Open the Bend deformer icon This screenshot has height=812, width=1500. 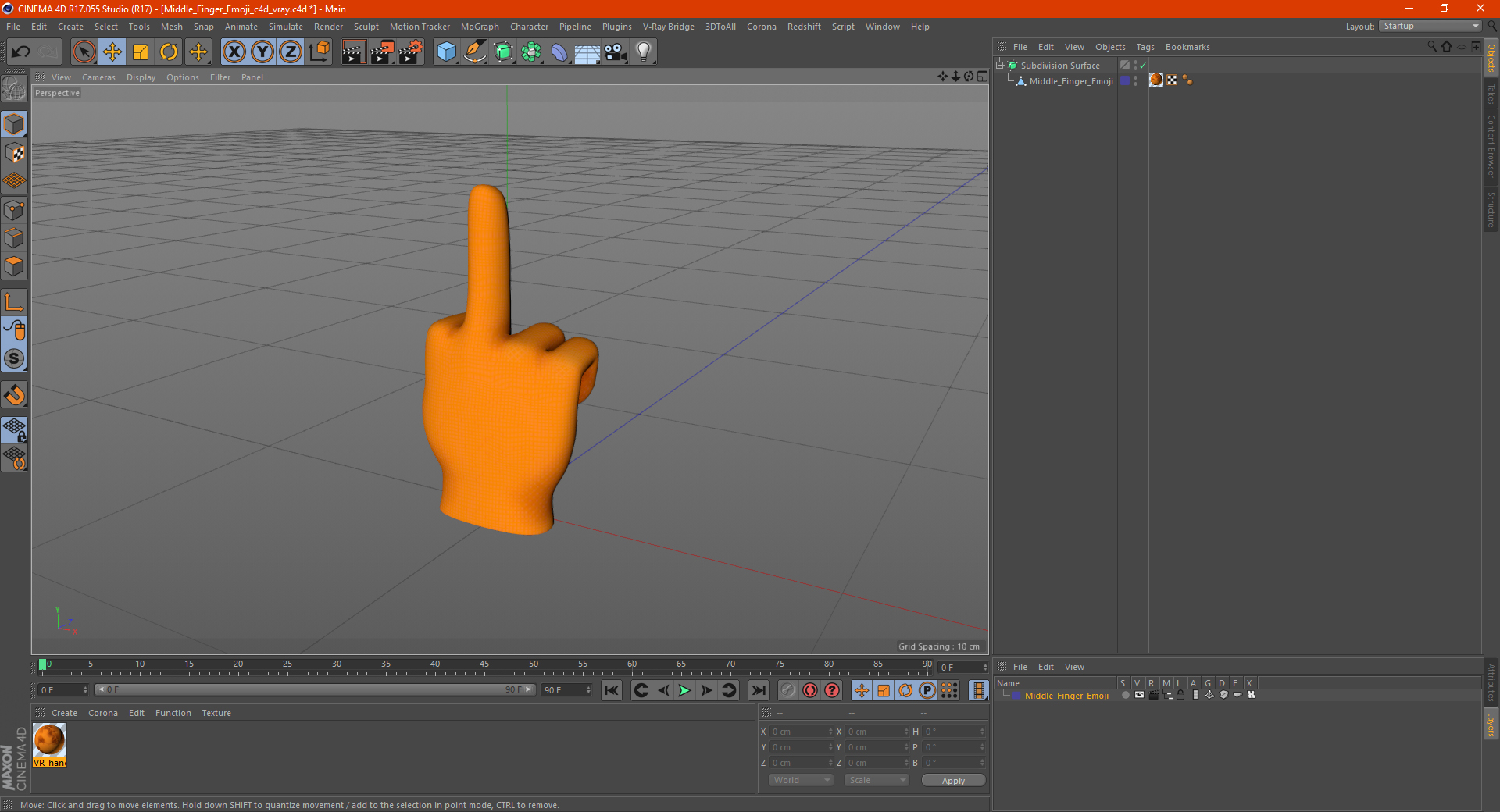pos(559,52)
